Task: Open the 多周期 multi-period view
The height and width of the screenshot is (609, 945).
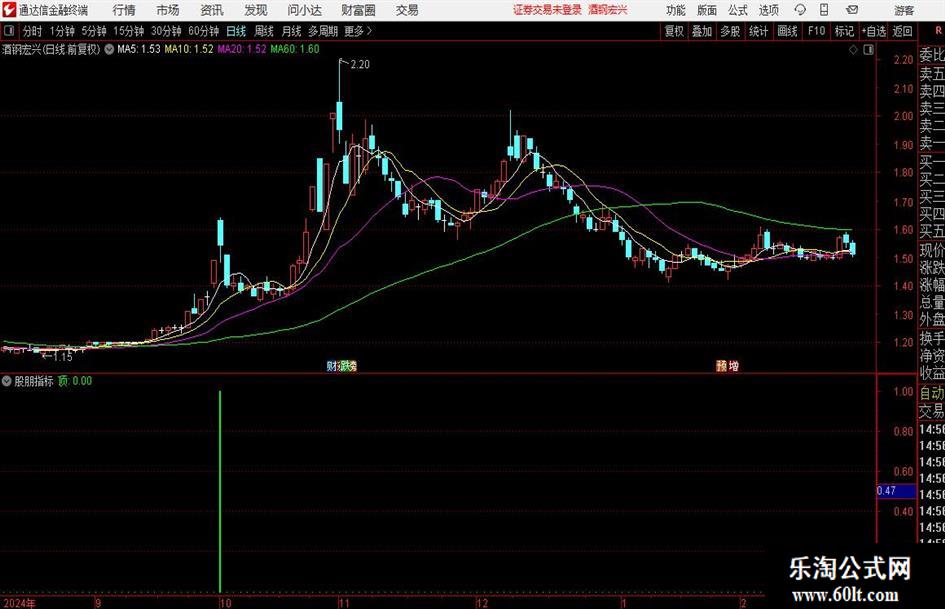Action: pos(323,31)
